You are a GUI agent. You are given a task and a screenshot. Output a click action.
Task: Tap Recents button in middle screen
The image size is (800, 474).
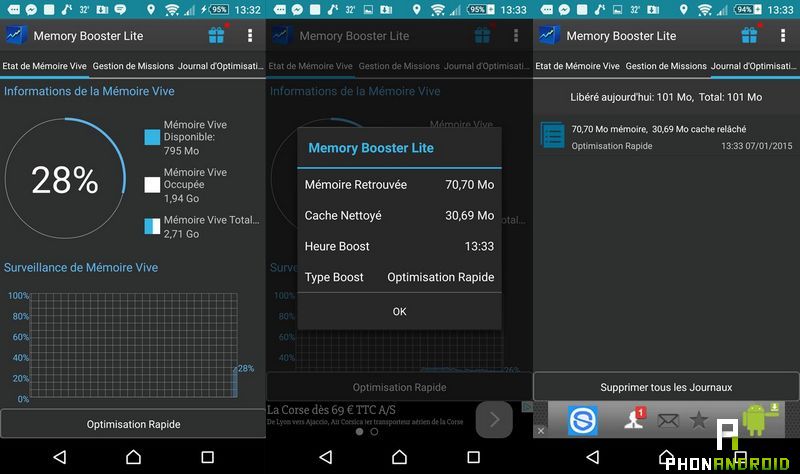click(473, 457)
